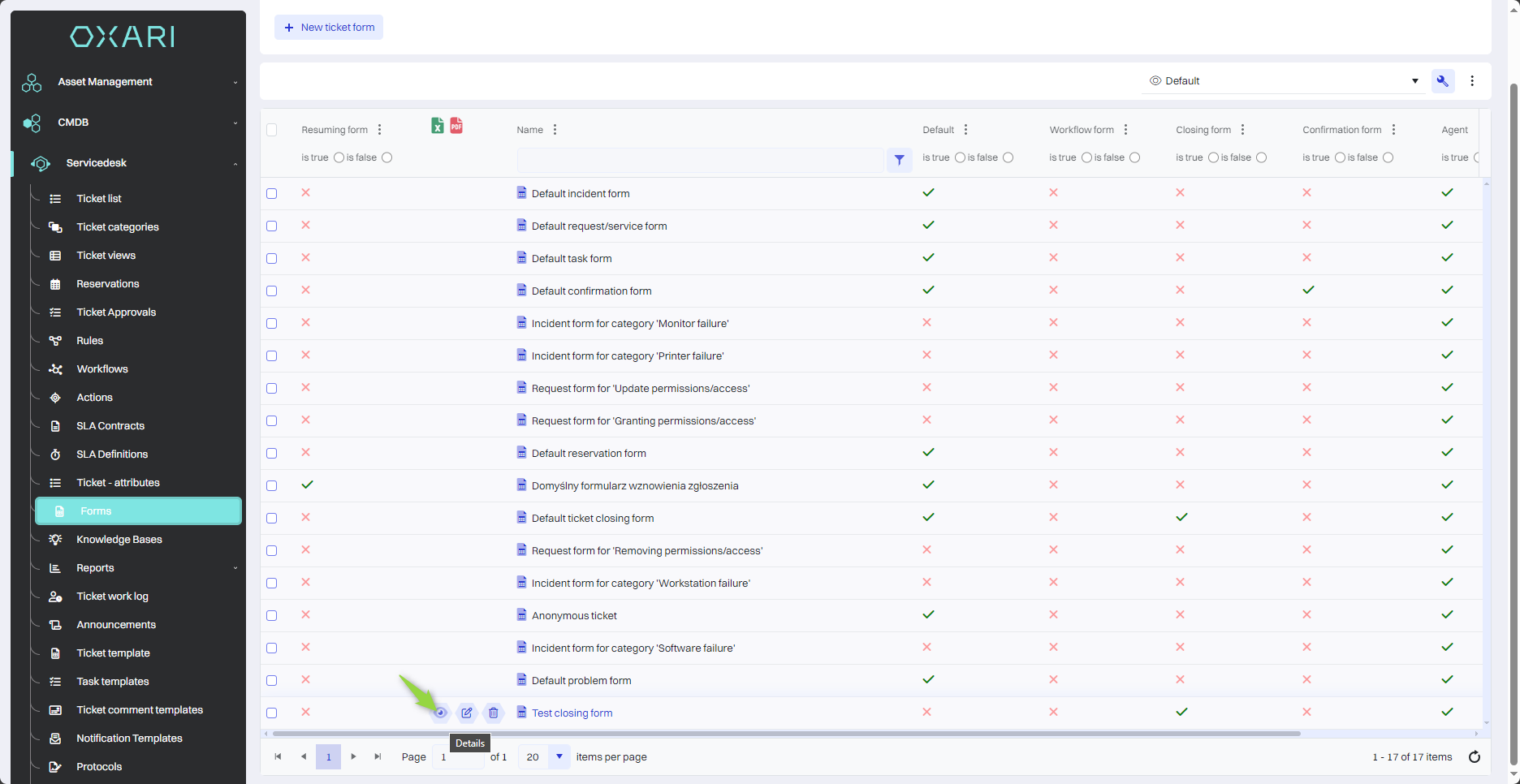Export the table to PDF
This screenshot has width=1520, height=784.
tap(456, 126)
